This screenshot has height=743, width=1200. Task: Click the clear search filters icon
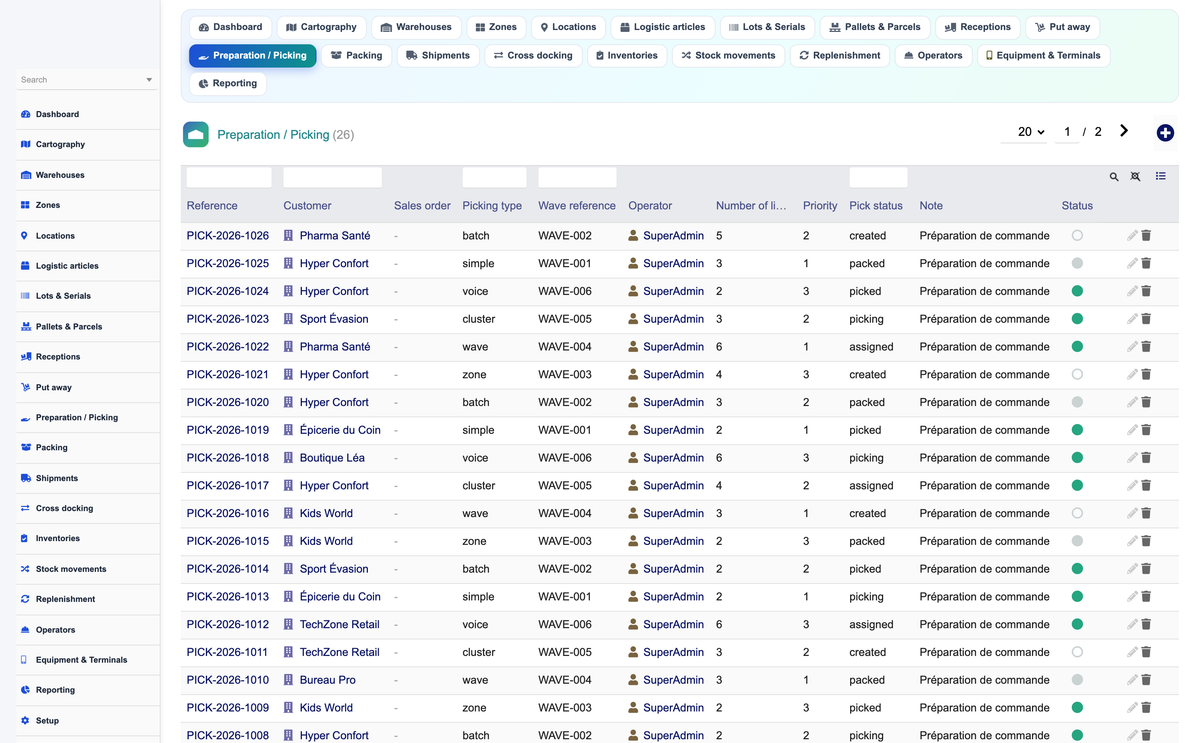(x=1135, y=177)
